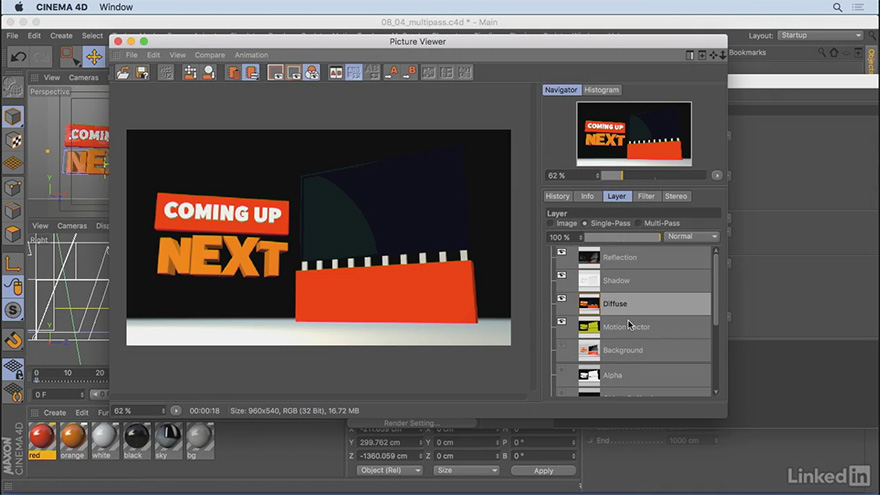Hide the Reflection layer eye toggle
Screen dimensions: 880x495
561,252
